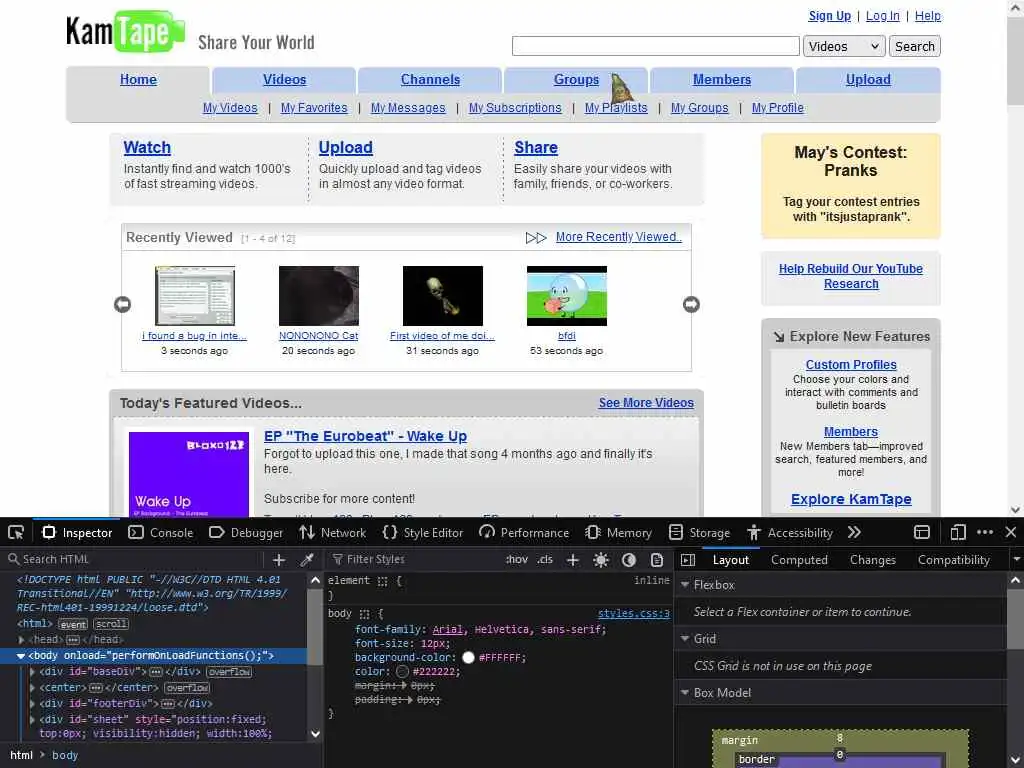Viewport: 1024px width, 768px height.
Task: Open the NONONONO Cat thumbnail
Action: point(319,296)
